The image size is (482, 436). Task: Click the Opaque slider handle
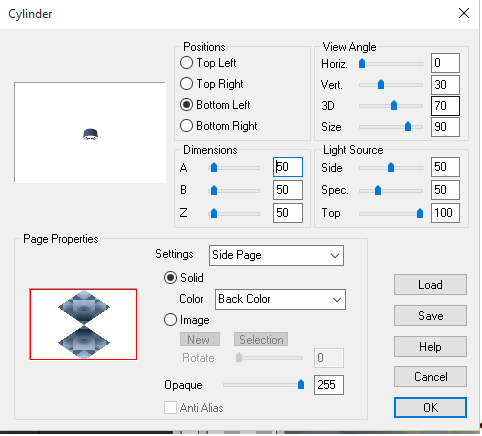tap(301, 384)
